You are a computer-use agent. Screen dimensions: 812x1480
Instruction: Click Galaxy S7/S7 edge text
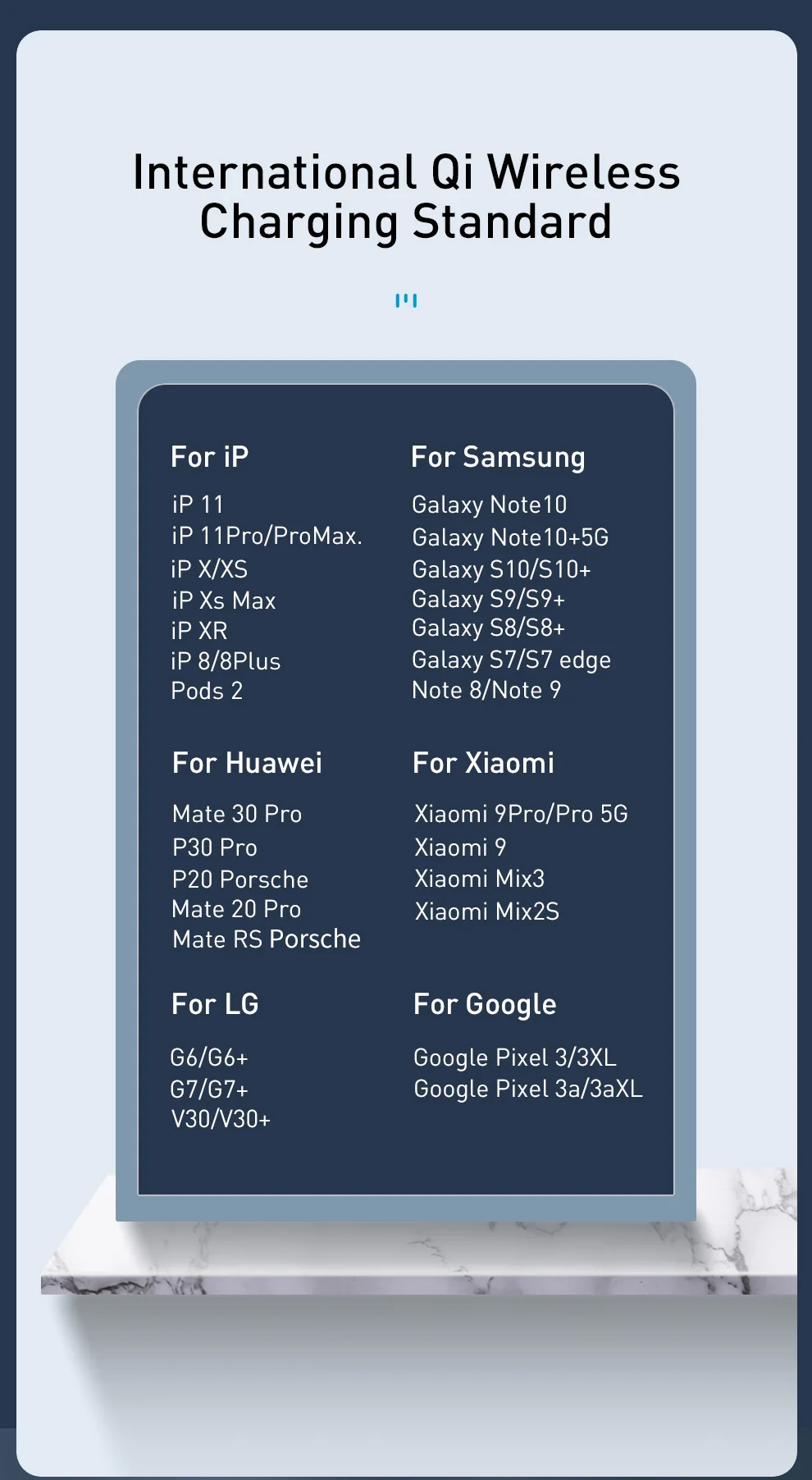511,660
